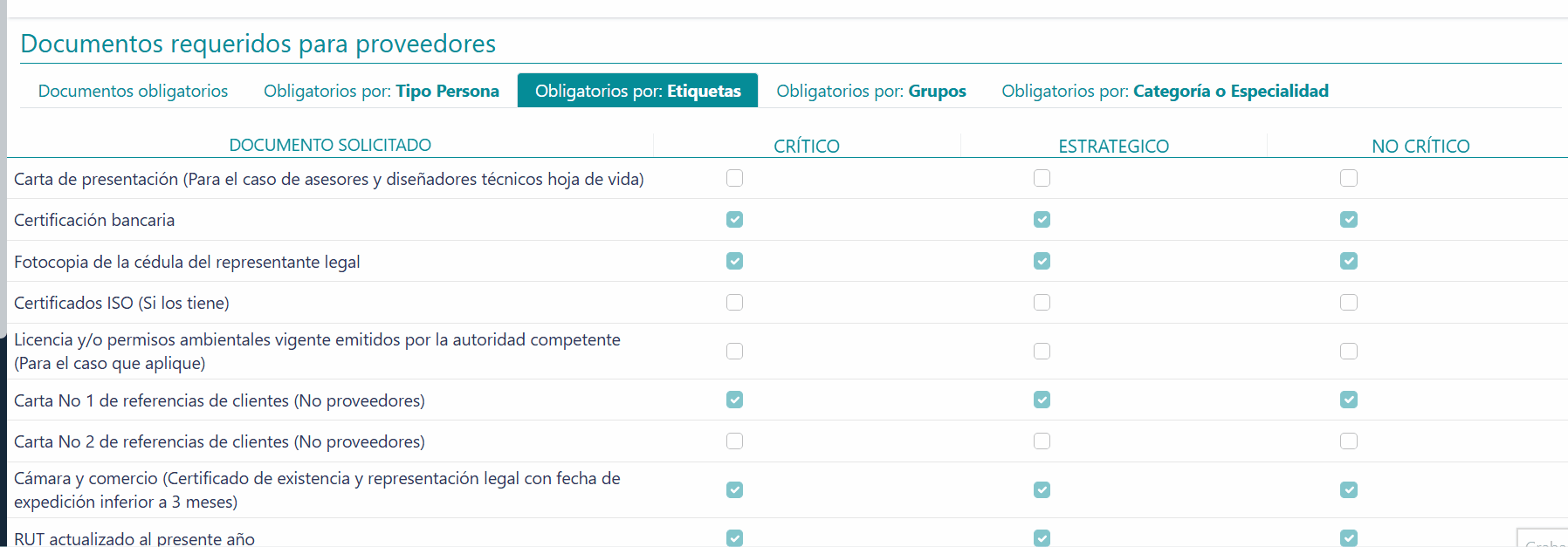Uncheck CRÍTICO for RUT actualizado
Screen dimensions: 1568x547
[735, 538]
